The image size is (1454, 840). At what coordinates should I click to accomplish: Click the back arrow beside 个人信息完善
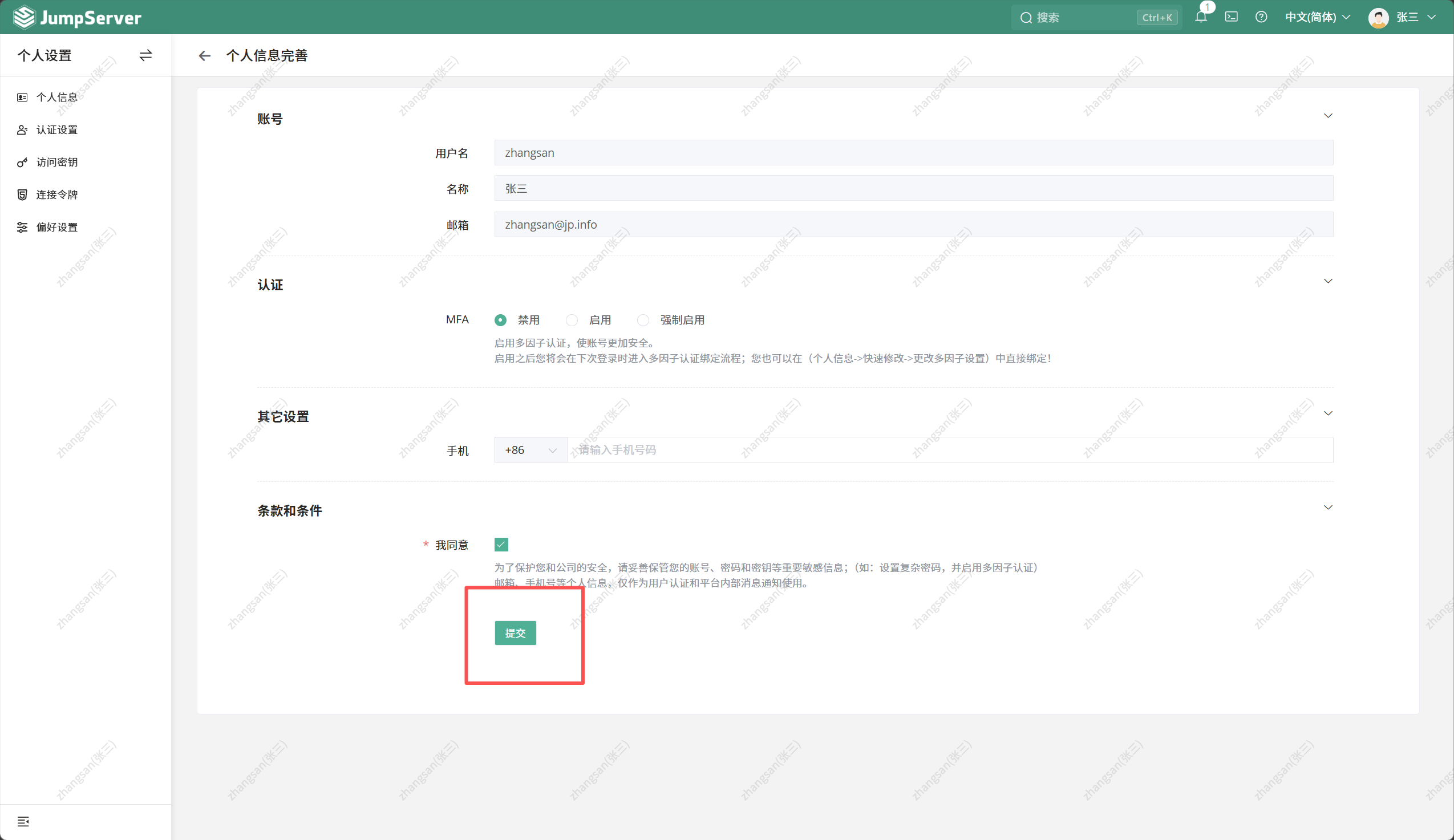204,55
